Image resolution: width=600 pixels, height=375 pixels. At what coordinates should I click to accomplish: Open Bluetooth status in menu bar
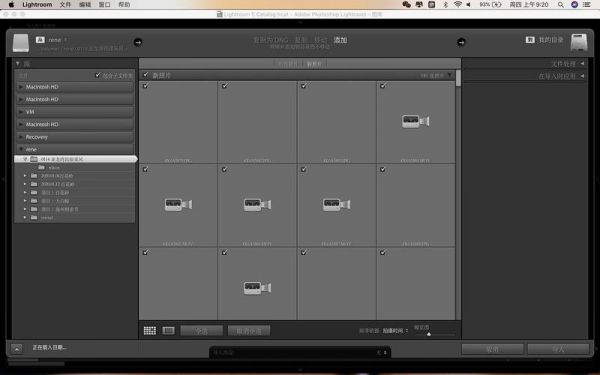click(445, 5)
